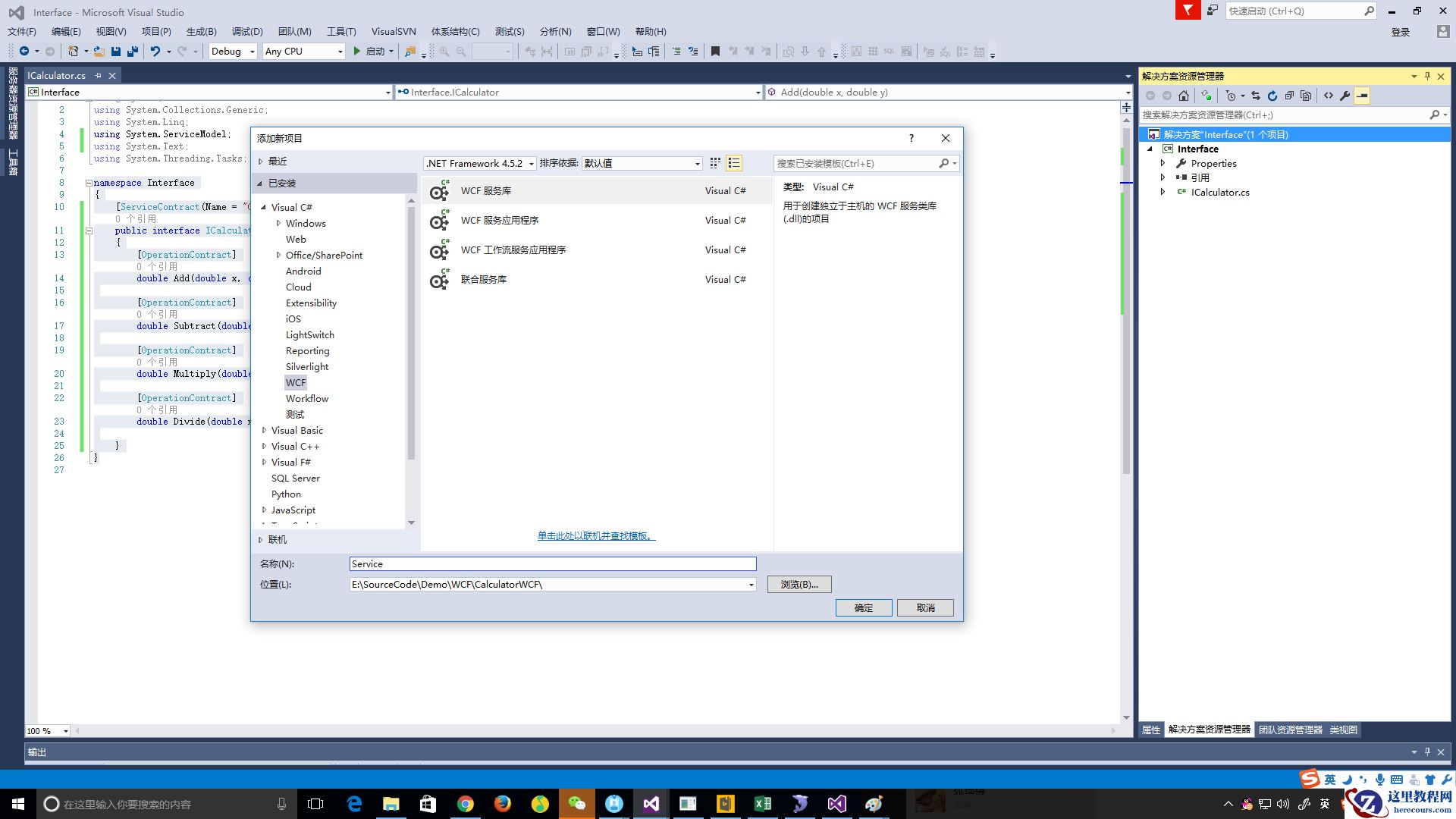Click the Properties wrench icon in Solution Explorer
Screen dimensions: 1456x819
[1345, 96]
